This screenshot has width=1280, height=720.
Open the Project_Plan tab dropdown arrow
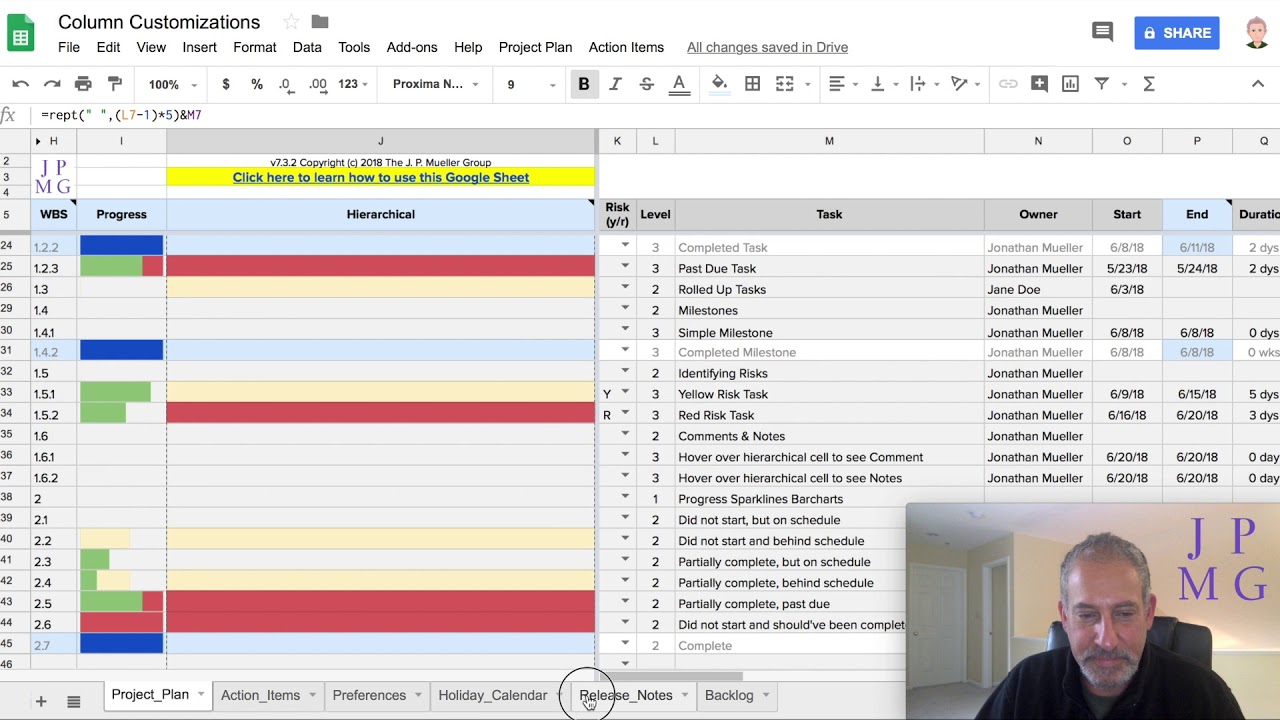pos(201,695)
